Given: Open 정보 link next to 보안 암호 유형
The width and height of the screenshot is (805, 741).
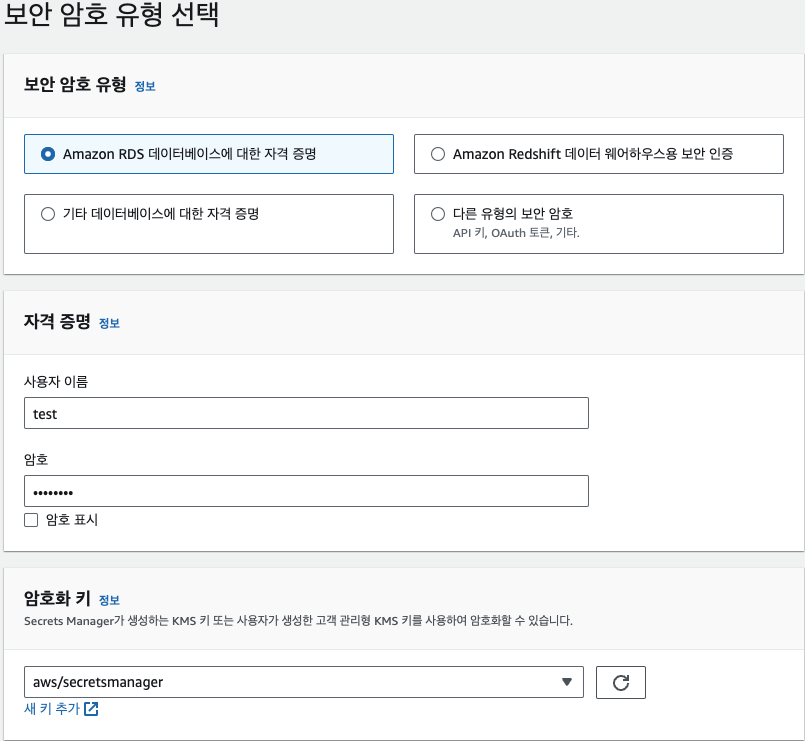Looking at the screenshot, I should tap(145, 86).
